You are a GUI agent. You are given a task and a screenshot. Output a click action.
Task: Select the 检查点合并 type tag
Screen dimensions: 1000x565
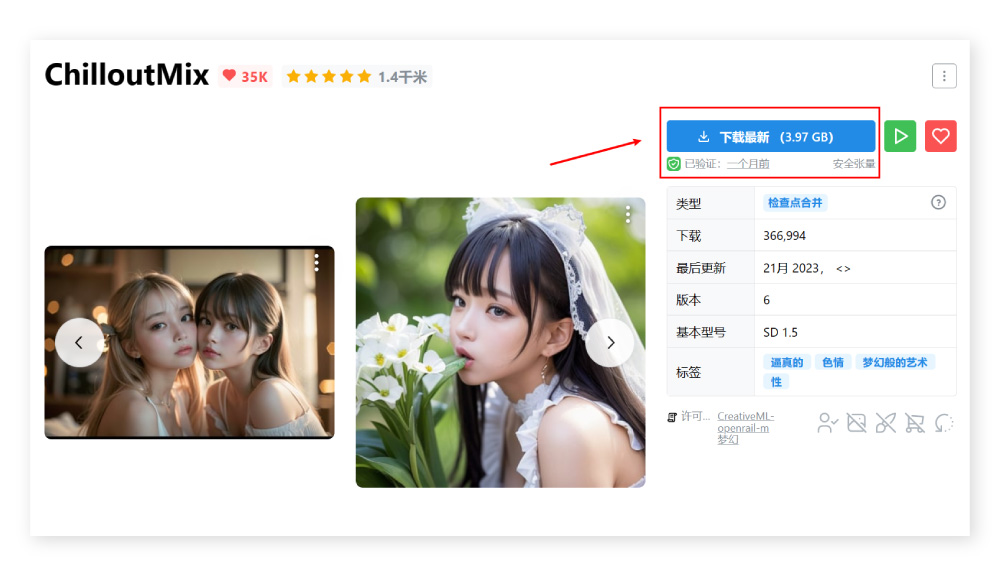(795, 203)
